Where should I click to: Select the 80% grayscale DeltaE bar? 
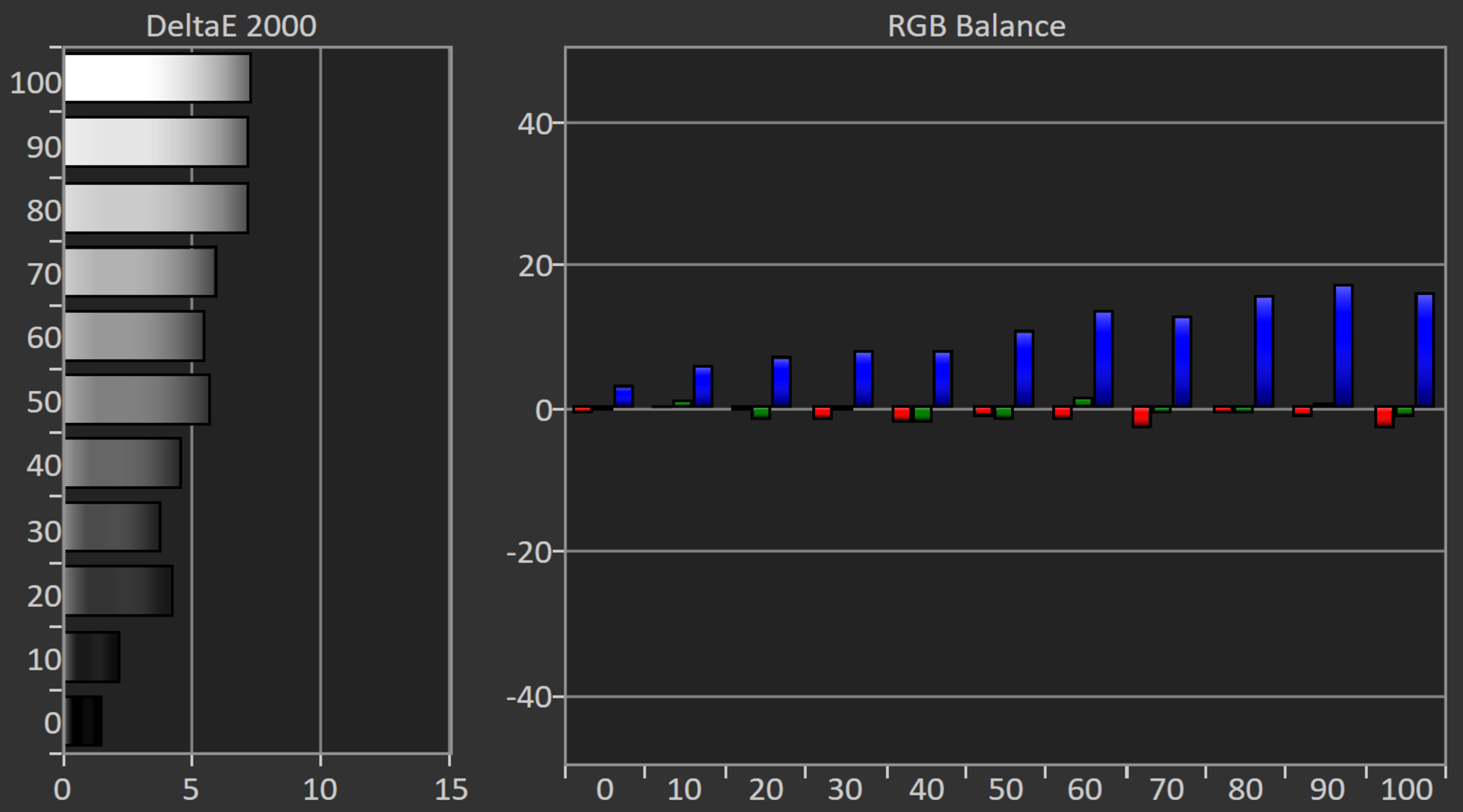(156, 208)
